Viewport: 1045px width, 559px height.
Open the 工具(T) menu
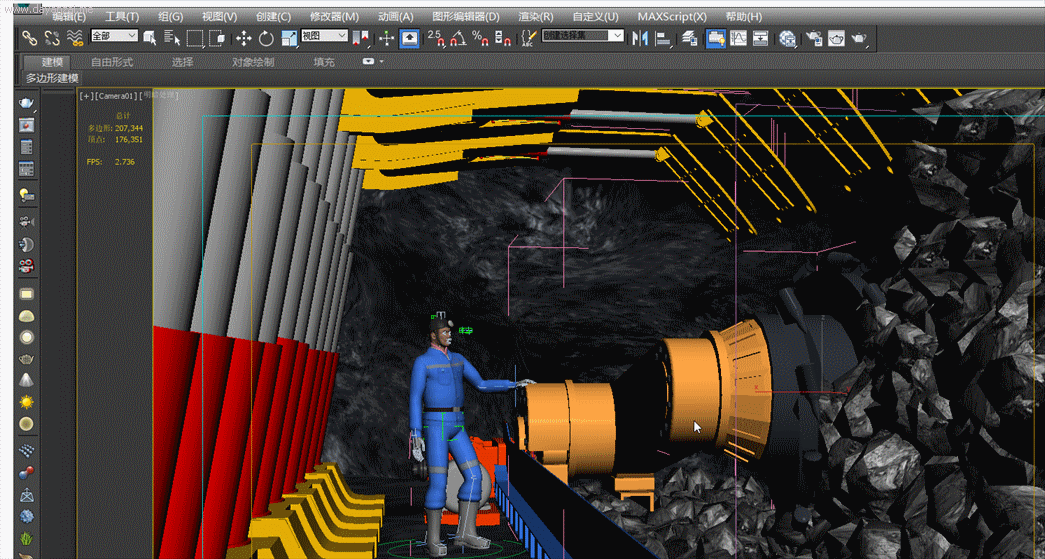click(122, 17)
